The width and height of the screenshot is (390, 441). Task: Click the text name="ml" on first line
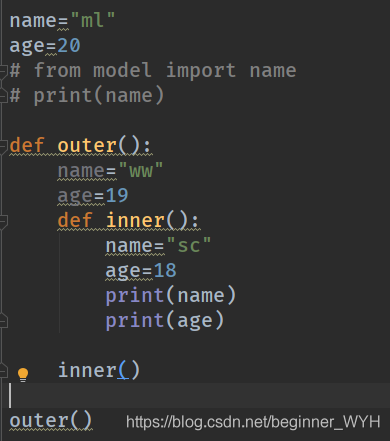(x=62, y=21)
